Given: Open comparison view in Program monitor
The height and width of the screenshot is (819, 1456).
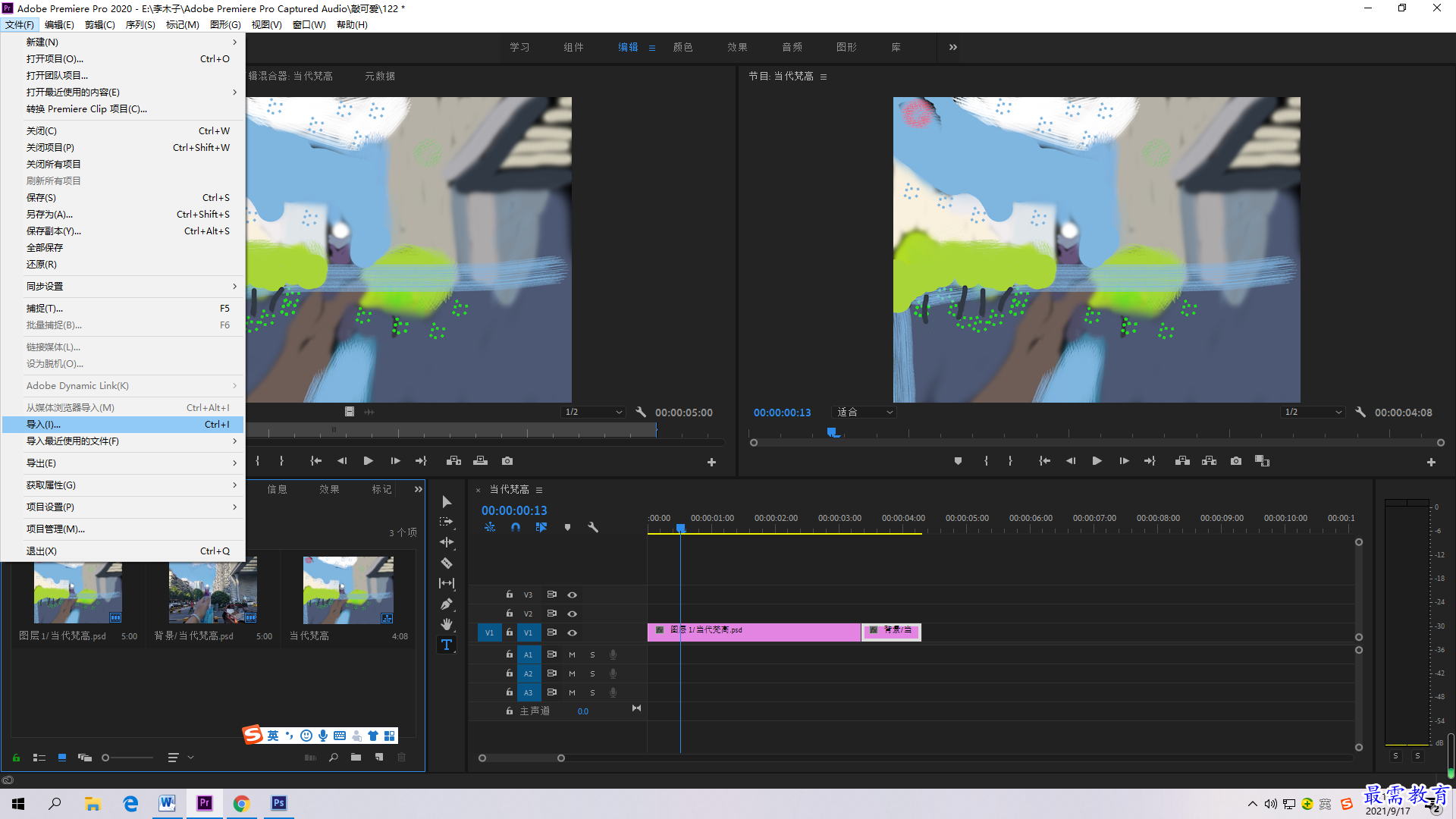Looking at the screenshot, I should (x=1262, y=461).
